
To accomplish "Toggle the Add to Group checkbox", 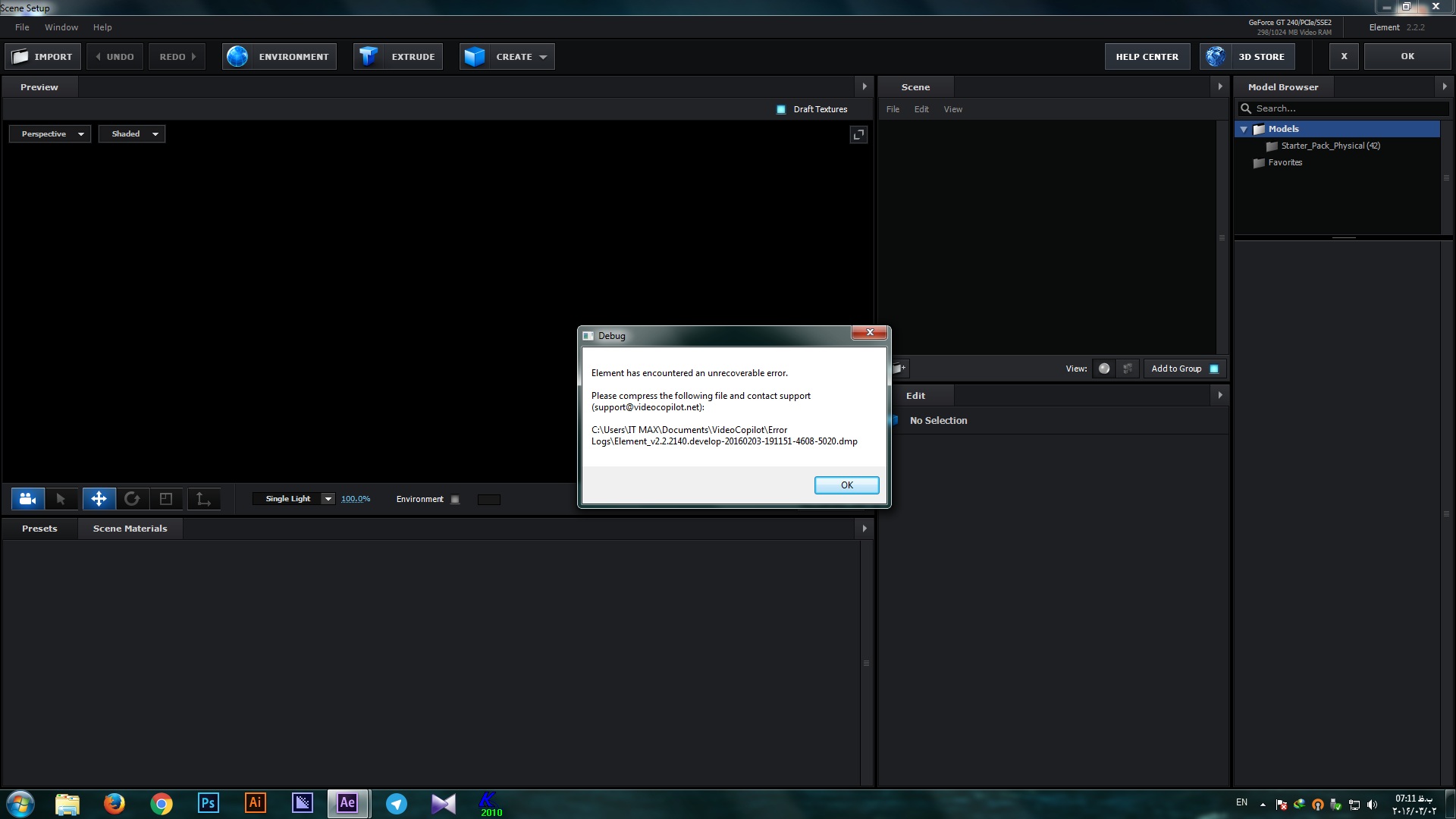I will coord(1214,369).
